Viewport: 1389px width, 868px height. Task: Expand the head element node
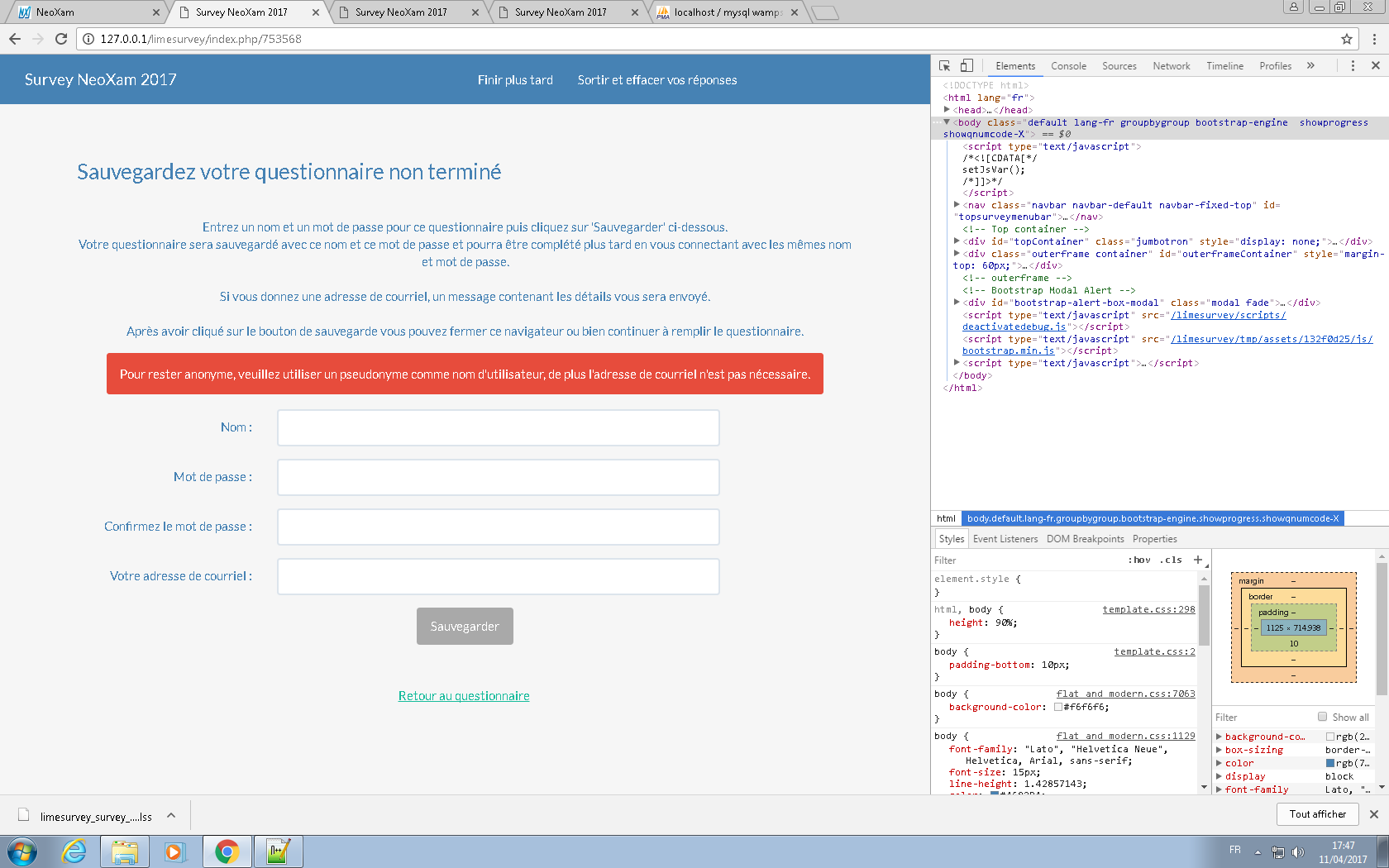(x=947, y=110)
